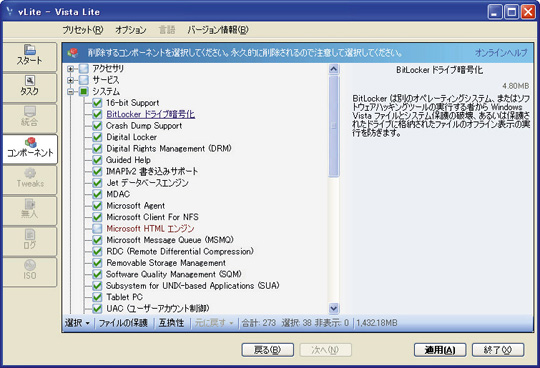Image resolution: width=540 pixels, height=368 pixels.
Task: Select IMAPIv2 書き込みサポート row
Action: click(152, 171)
